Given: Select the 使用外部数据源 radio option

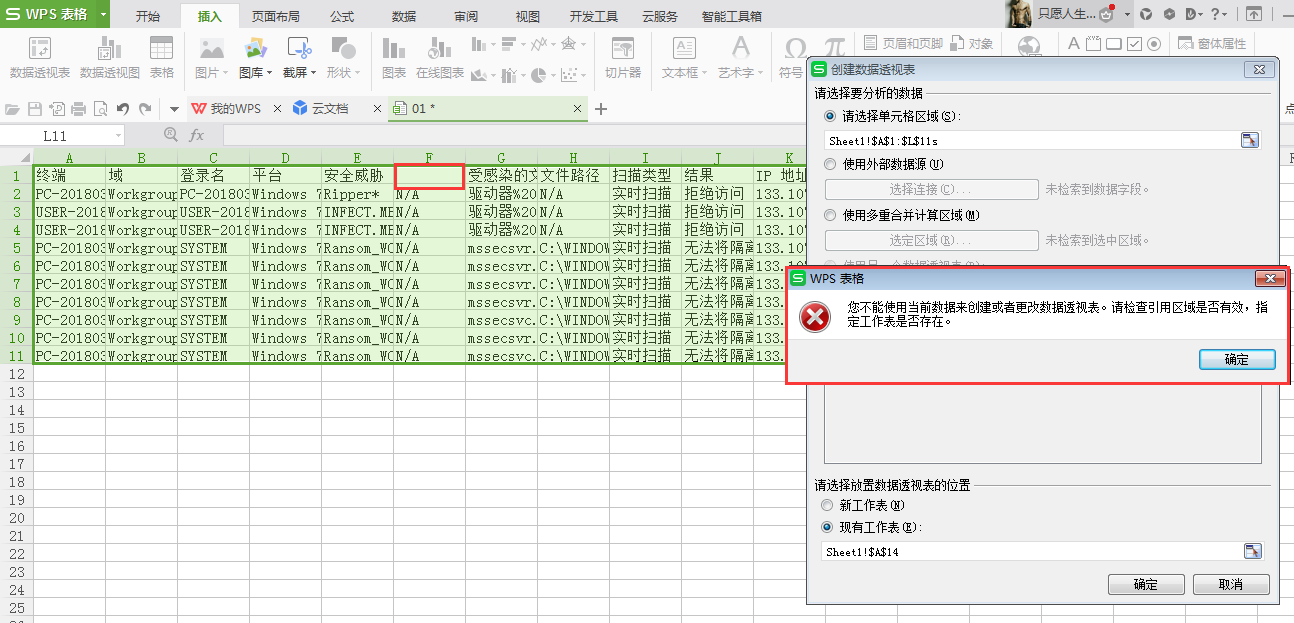Looking at the screenshot, I should 830,164.
